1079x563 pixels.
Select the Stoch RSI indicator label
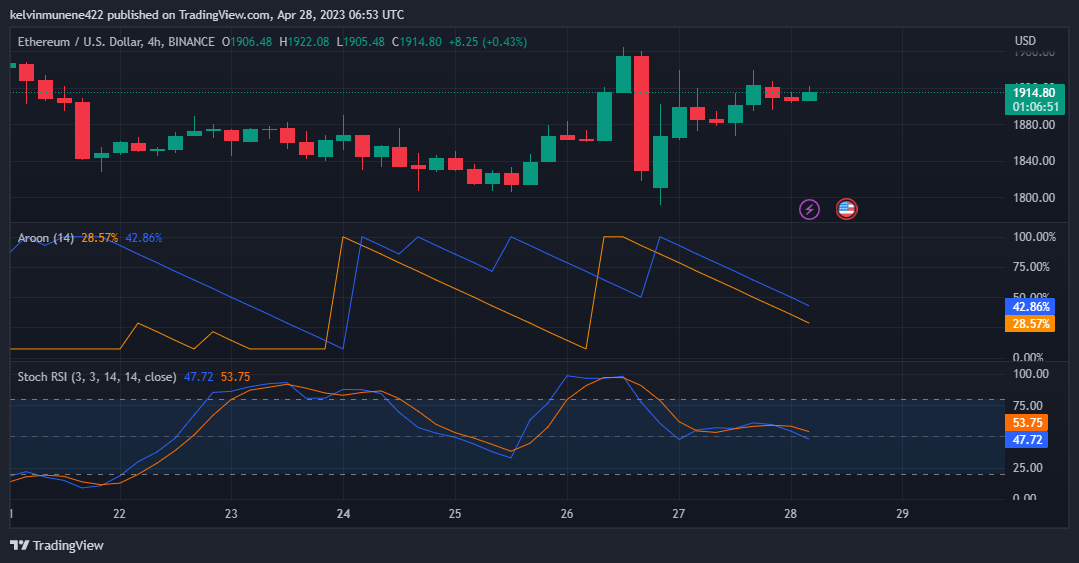97,377
